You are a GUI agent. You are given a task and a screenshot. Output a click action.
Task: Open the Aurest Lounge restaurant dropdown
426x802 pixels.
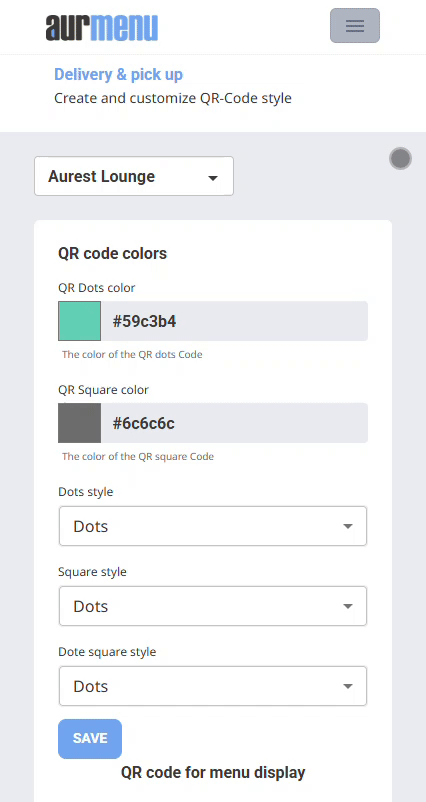tap(134, 176)
